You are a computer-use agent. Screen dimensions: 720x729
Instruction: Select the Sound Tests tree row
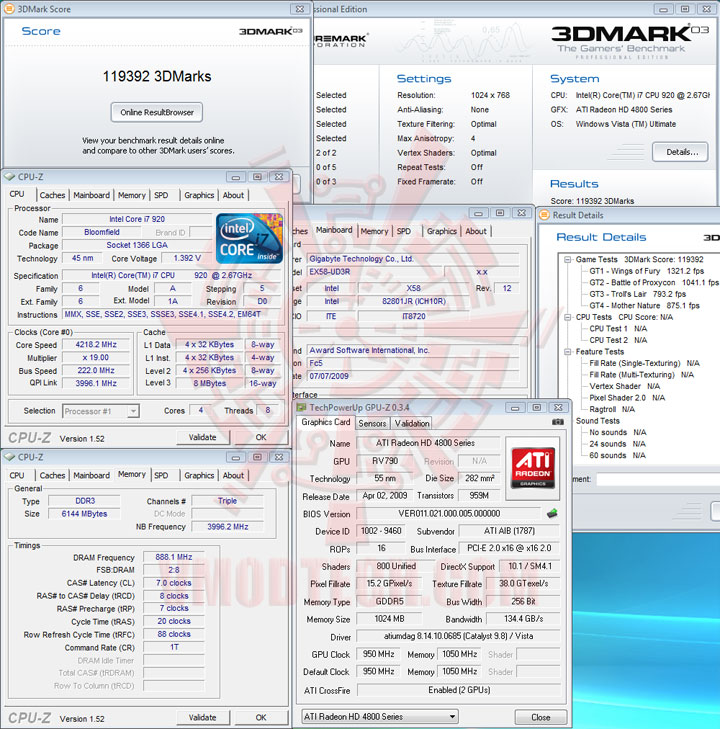coord(598,421)
